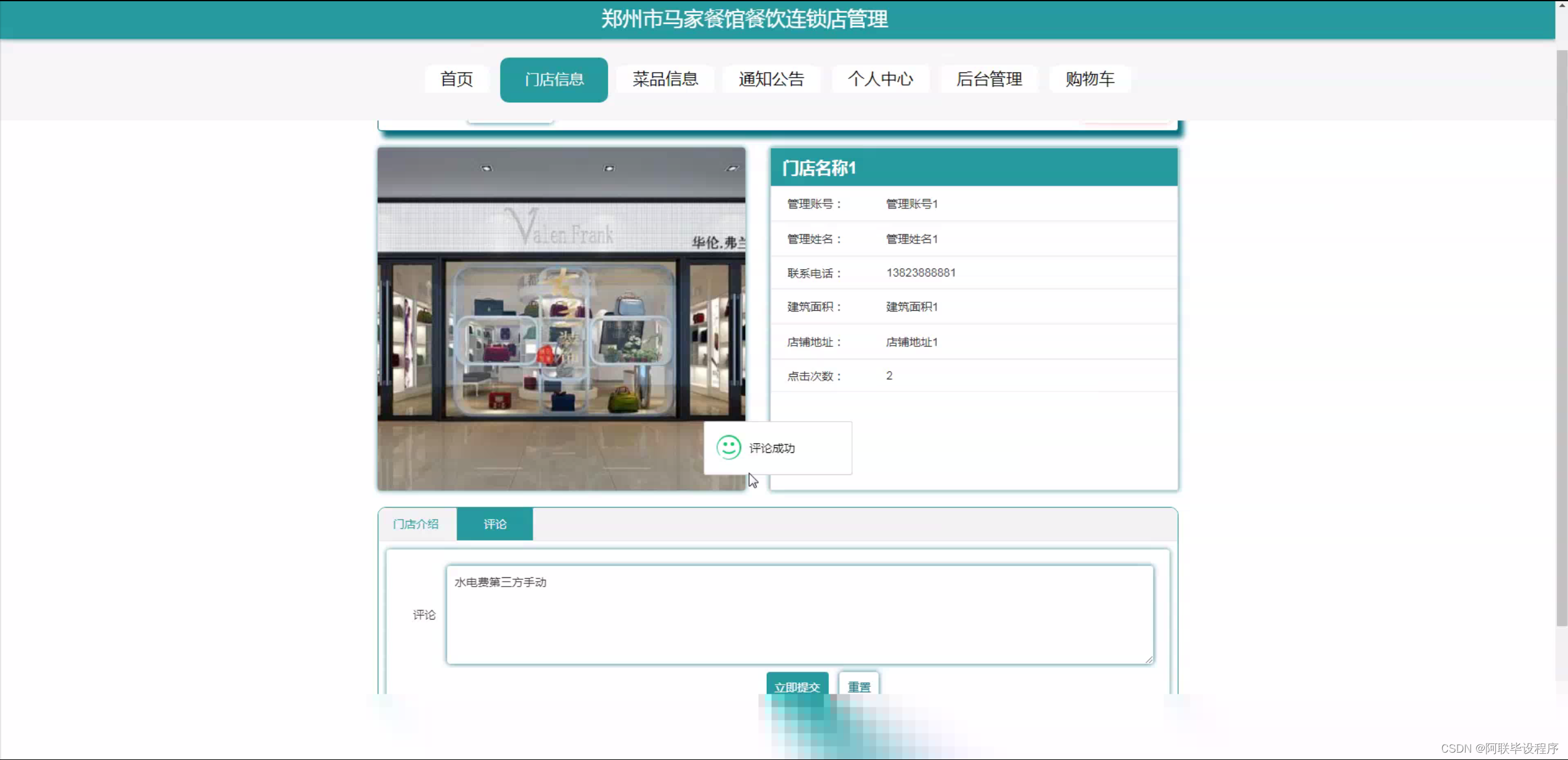Open 个人中心 menu item
This screenshot has height=760, width=1568.
pyautogui.click(x=880, y=79)
